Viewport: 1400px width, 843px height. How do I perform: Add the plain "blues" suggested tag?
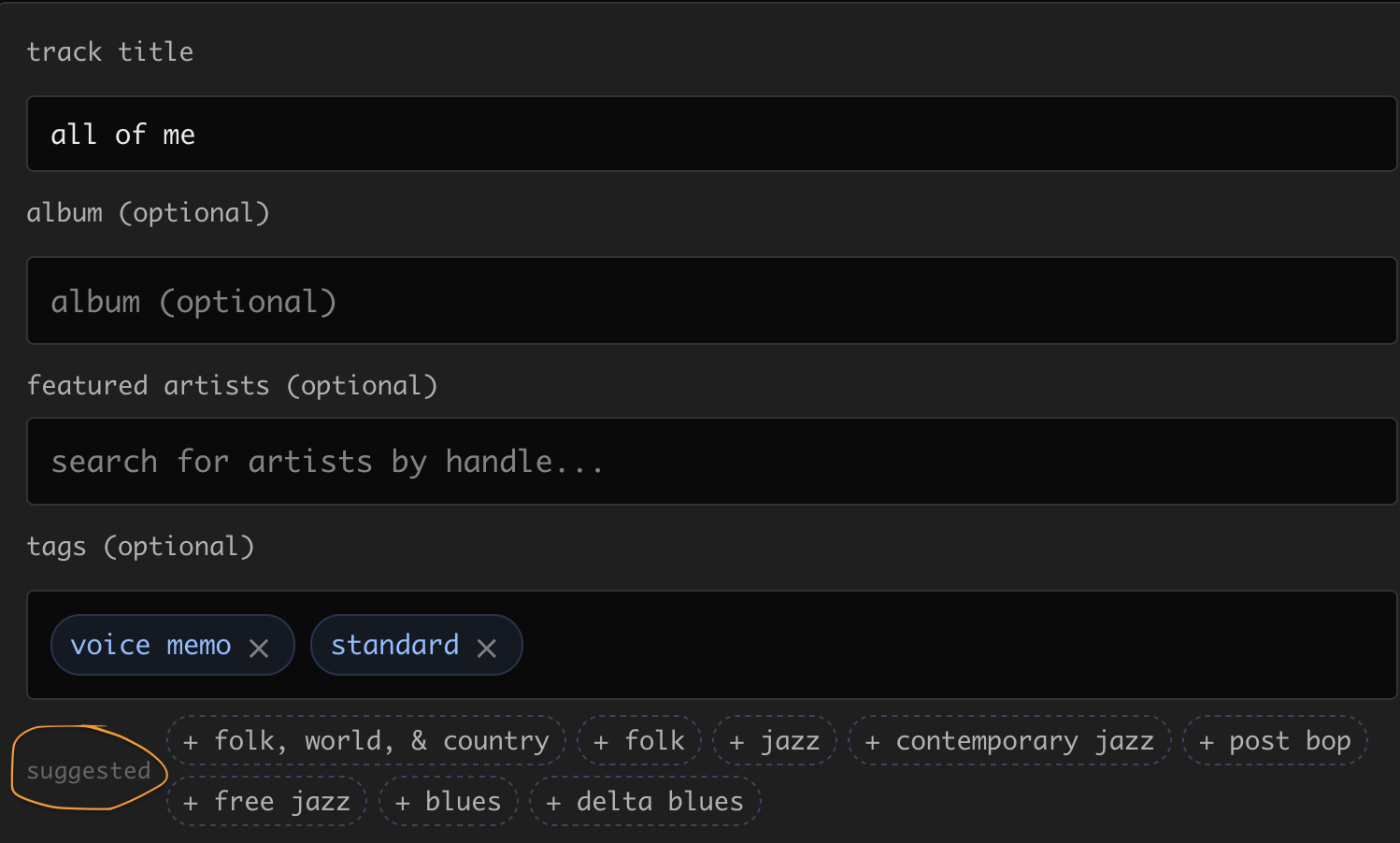pos(449,802)
